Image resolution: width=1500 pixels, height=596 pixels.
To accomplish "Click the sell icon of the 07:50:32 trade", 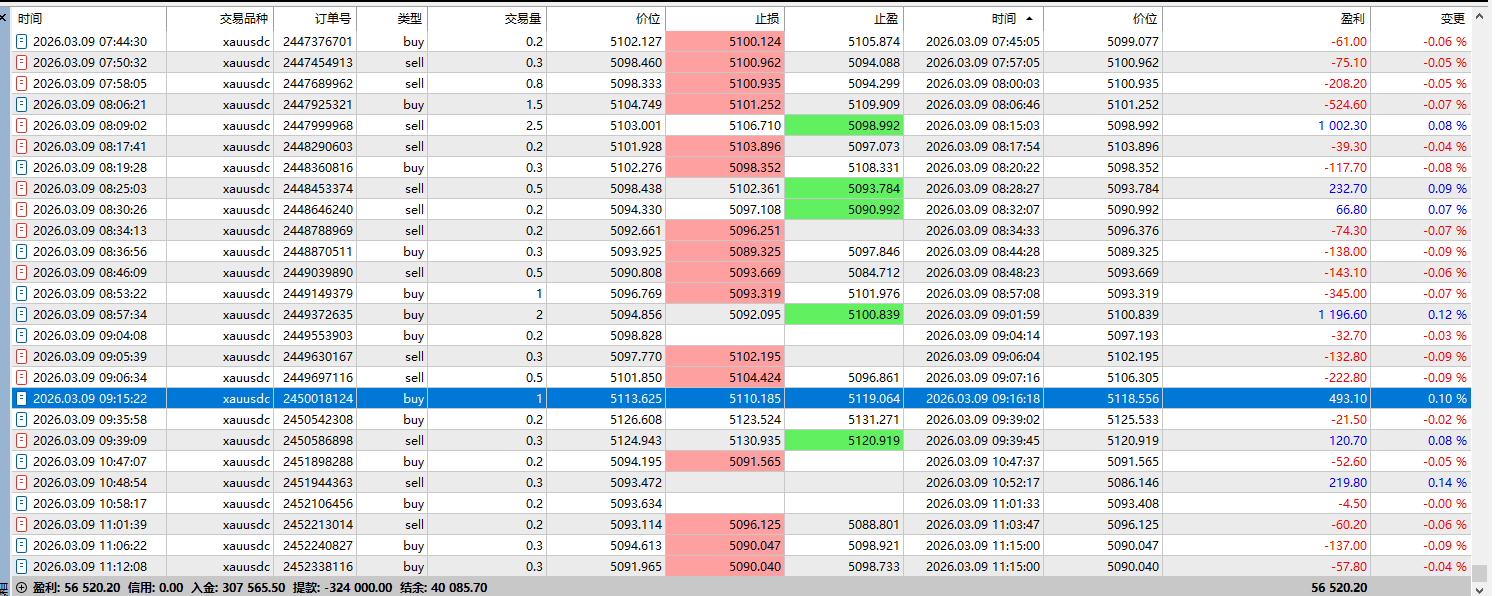I will click(22, 62).
